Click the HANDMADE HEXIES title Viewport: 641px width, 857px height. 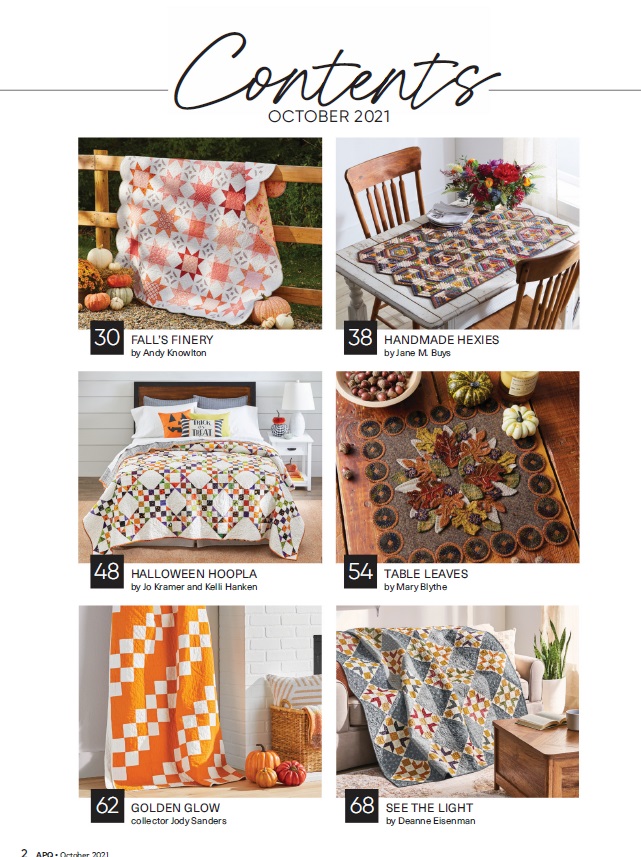[x=442, y=340]
